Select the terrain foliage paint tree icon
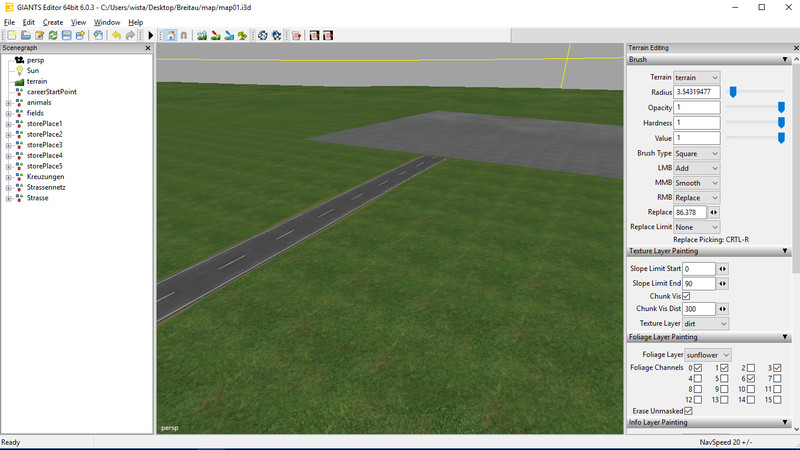The image size is (800, 450). click(242, 36)
